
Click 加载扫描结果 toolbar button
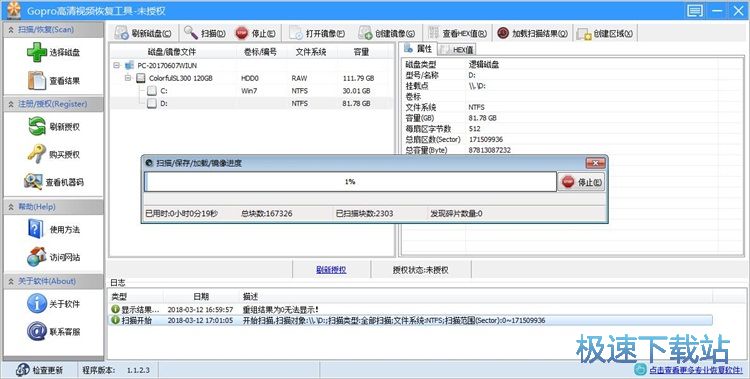point(532,33)
